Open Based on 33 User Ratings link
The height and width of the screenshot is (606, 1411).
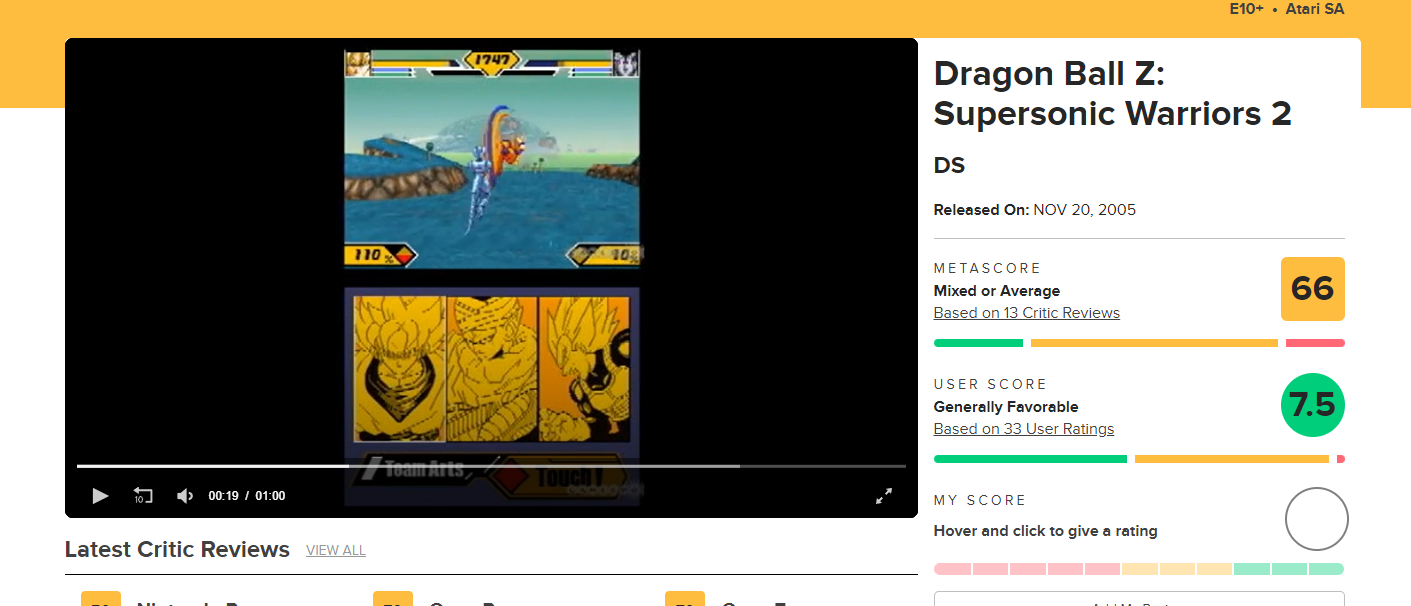pos(1023,429)
